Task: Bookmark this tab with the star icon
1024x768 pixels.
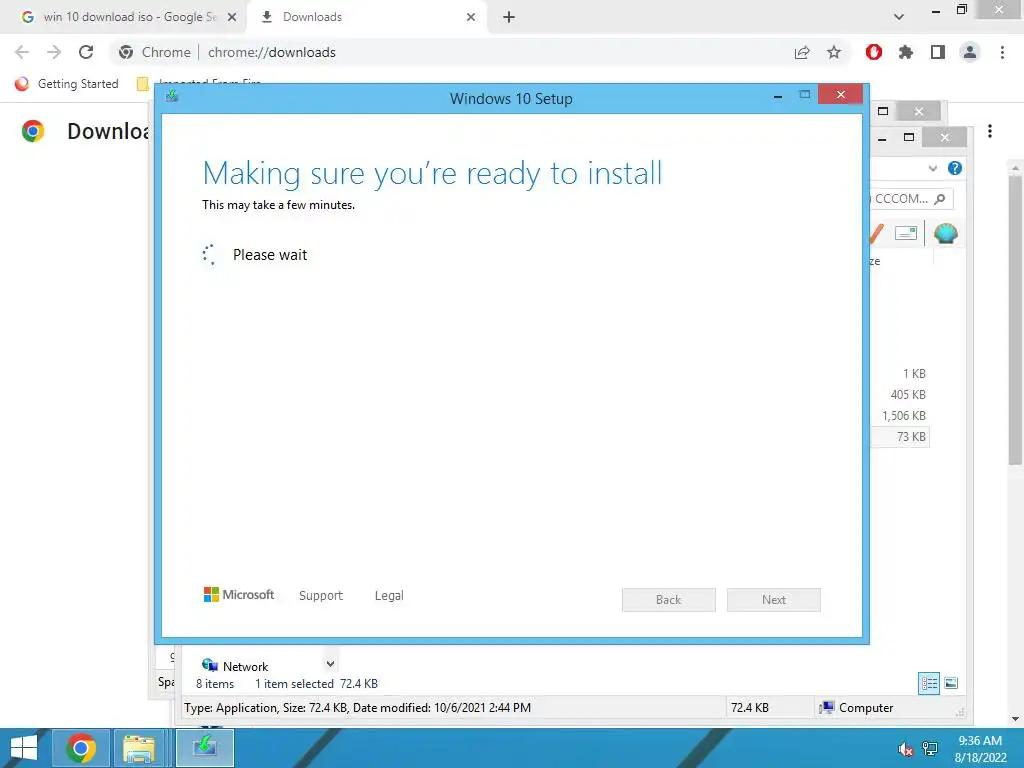Action: click(x=834, y=52)
